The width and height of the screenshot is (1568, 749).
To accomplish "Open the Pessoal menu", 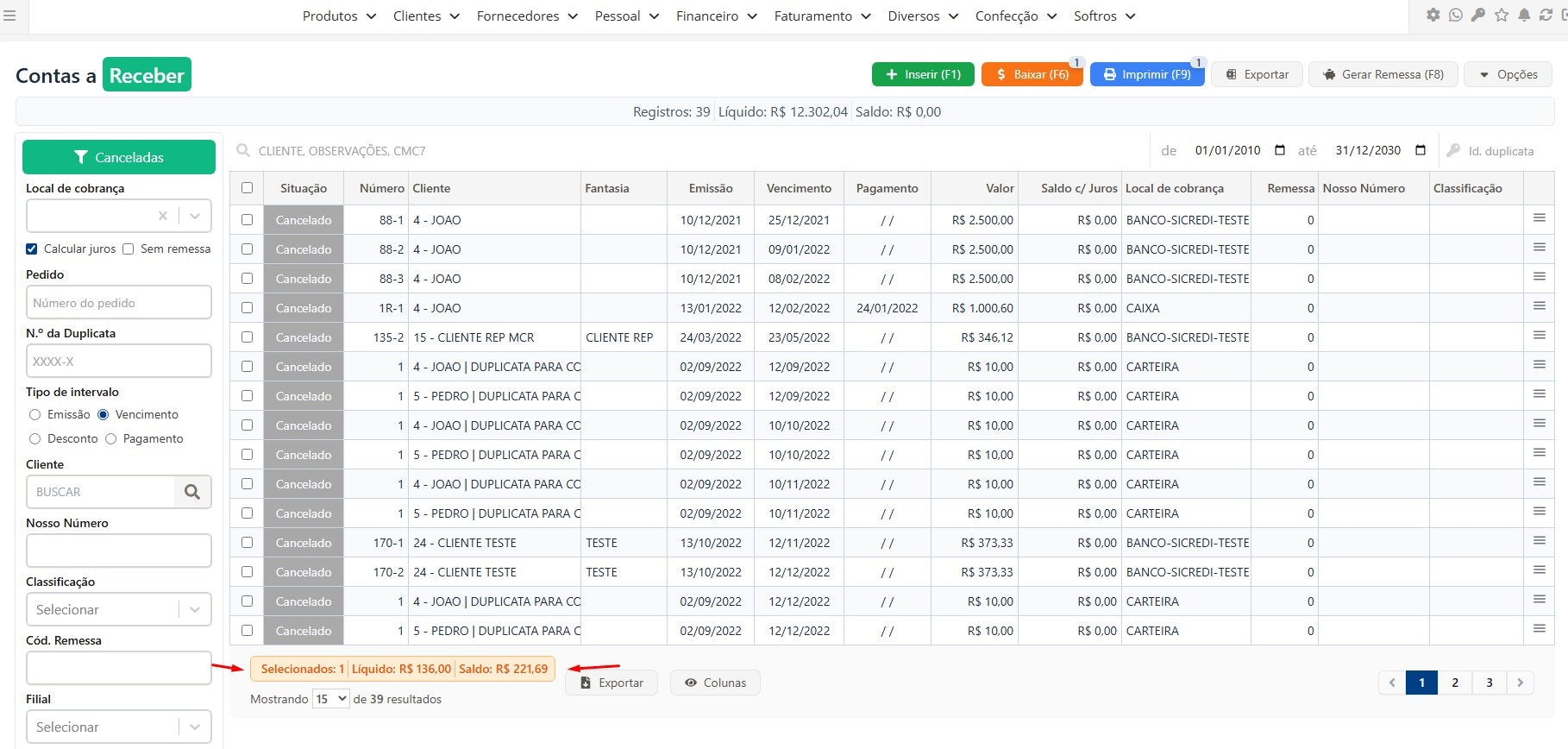I will pos(627,16).
